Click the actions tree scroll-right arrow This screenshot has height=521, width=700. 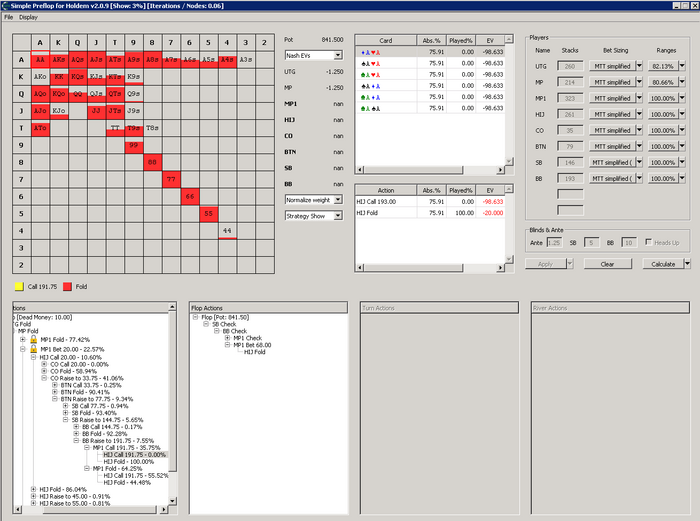pos(164,509)
